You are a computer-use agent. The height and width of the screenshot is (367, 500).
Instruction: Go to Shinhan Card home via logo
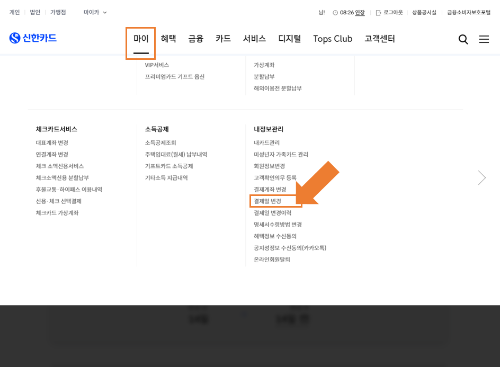33,38
